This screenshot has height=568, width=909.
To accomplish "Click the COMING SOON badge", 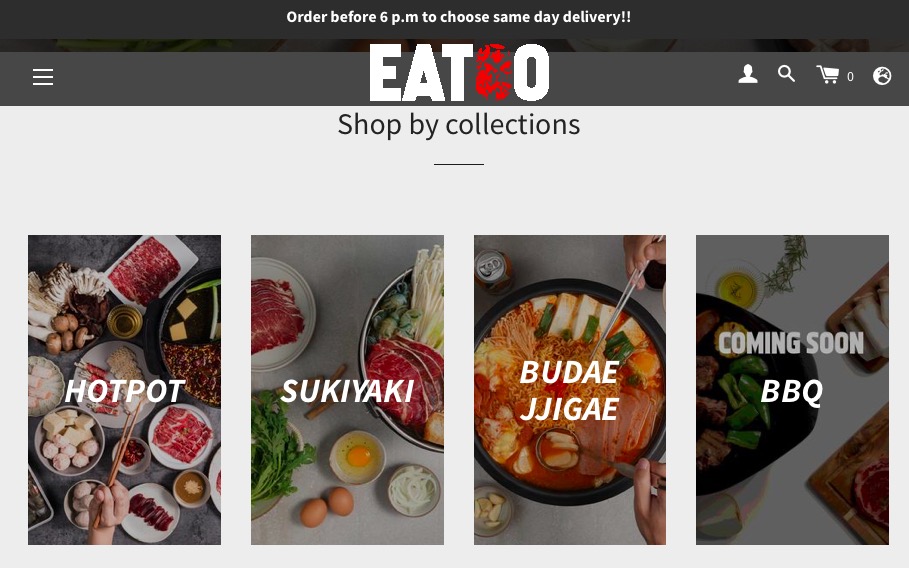I will [x=791, y=343].
